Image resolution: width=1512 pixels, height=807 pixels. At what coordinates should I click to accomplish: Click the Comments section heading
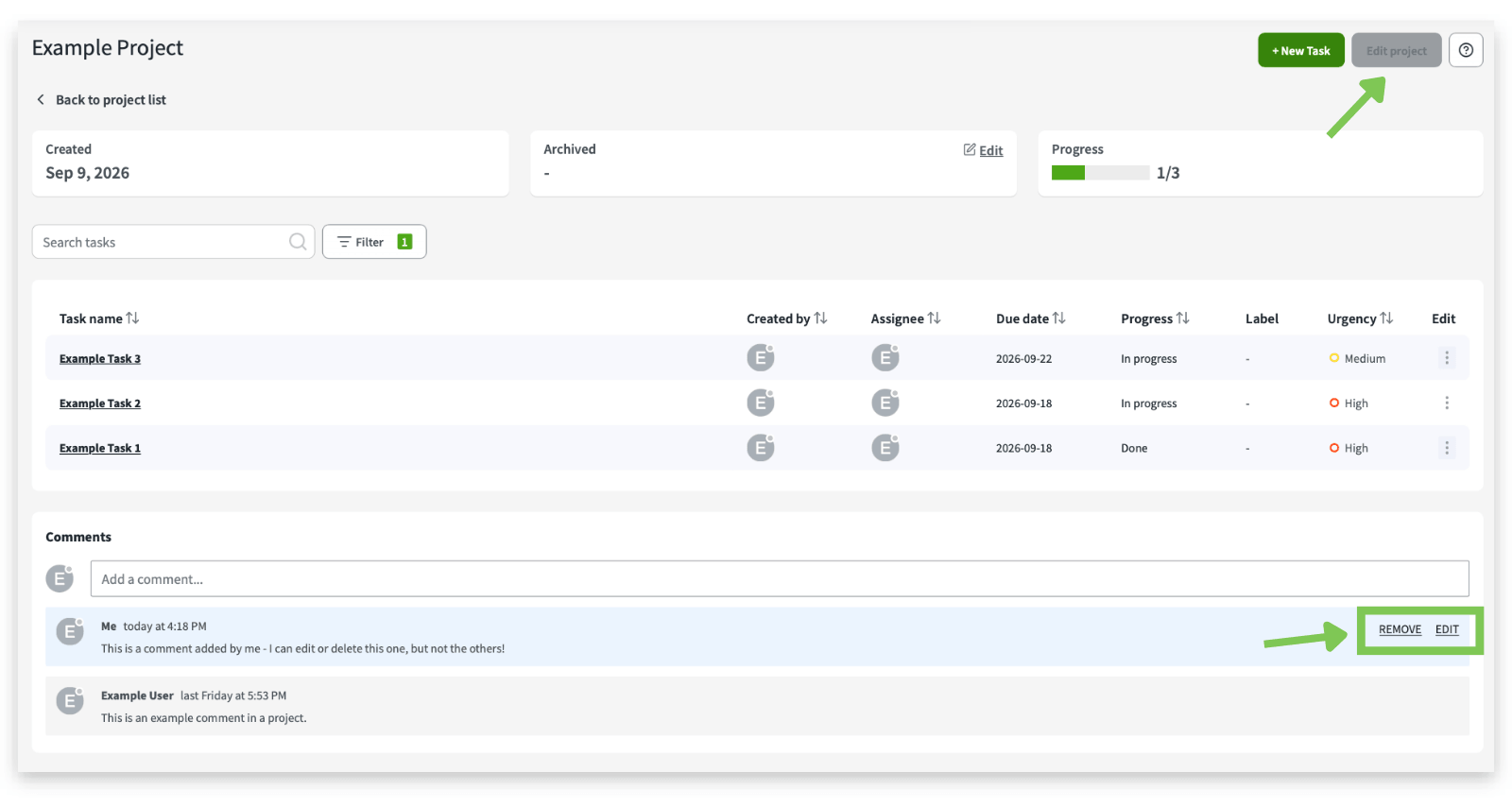click(x=78, y=537)
